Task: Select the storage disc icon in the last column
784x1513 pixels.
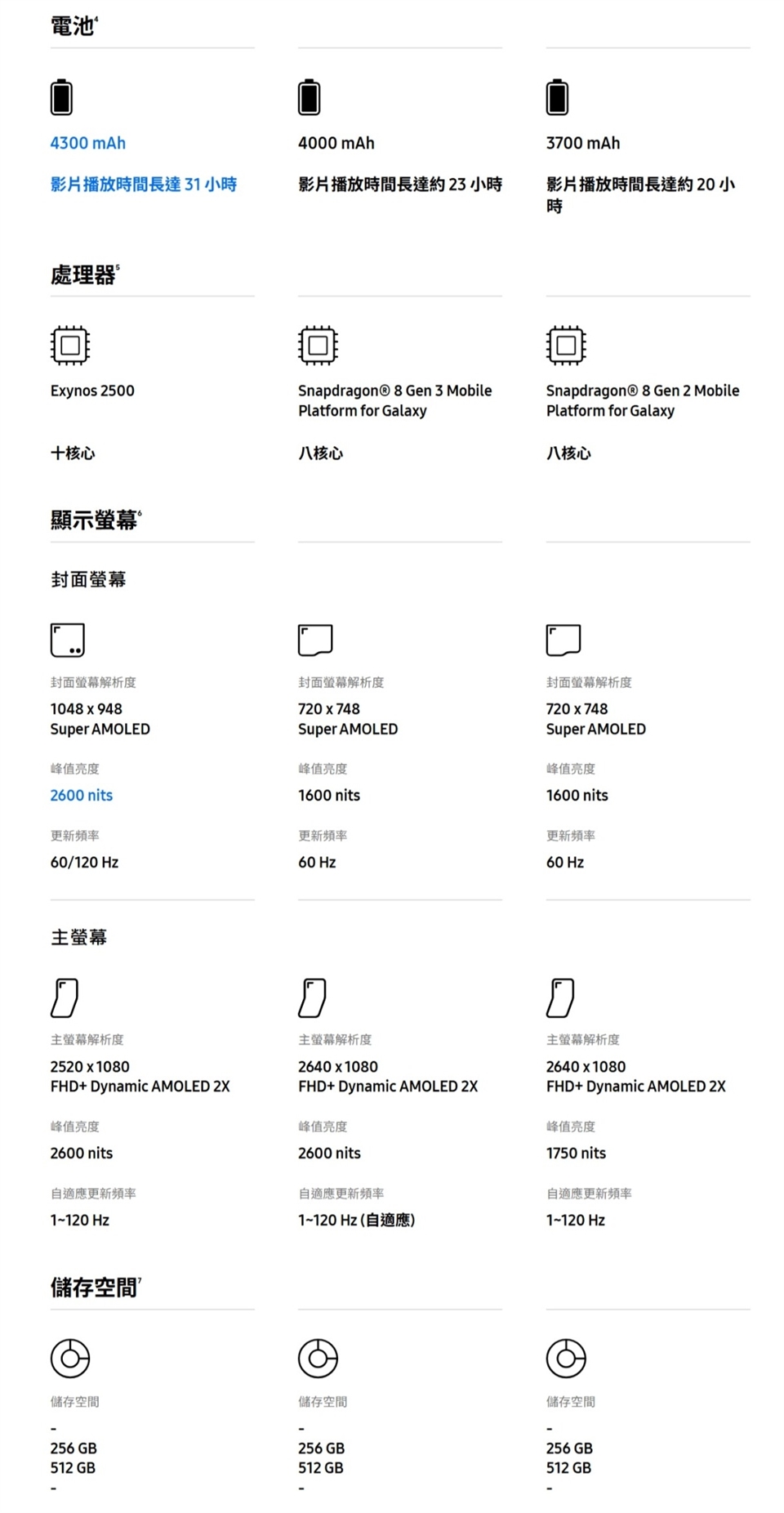Action: click(x=566, y=1358)
